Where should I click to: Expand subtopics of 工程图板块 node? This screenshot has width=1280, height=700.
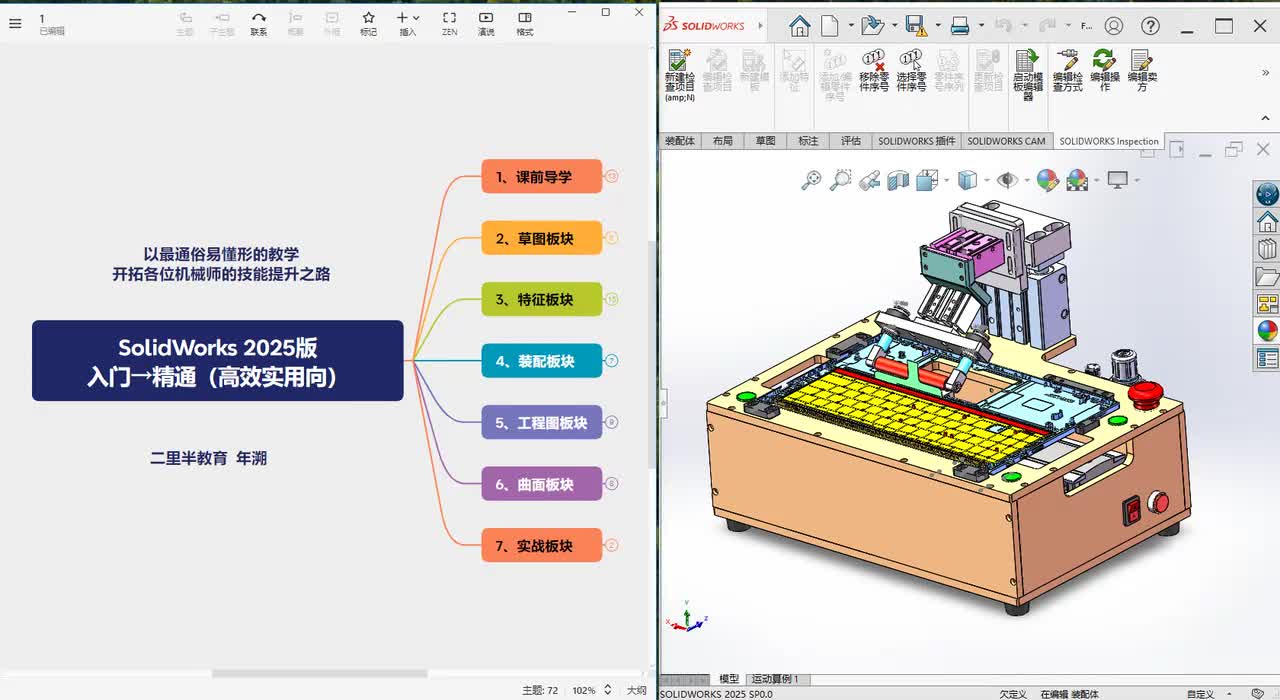coord(612,422)
